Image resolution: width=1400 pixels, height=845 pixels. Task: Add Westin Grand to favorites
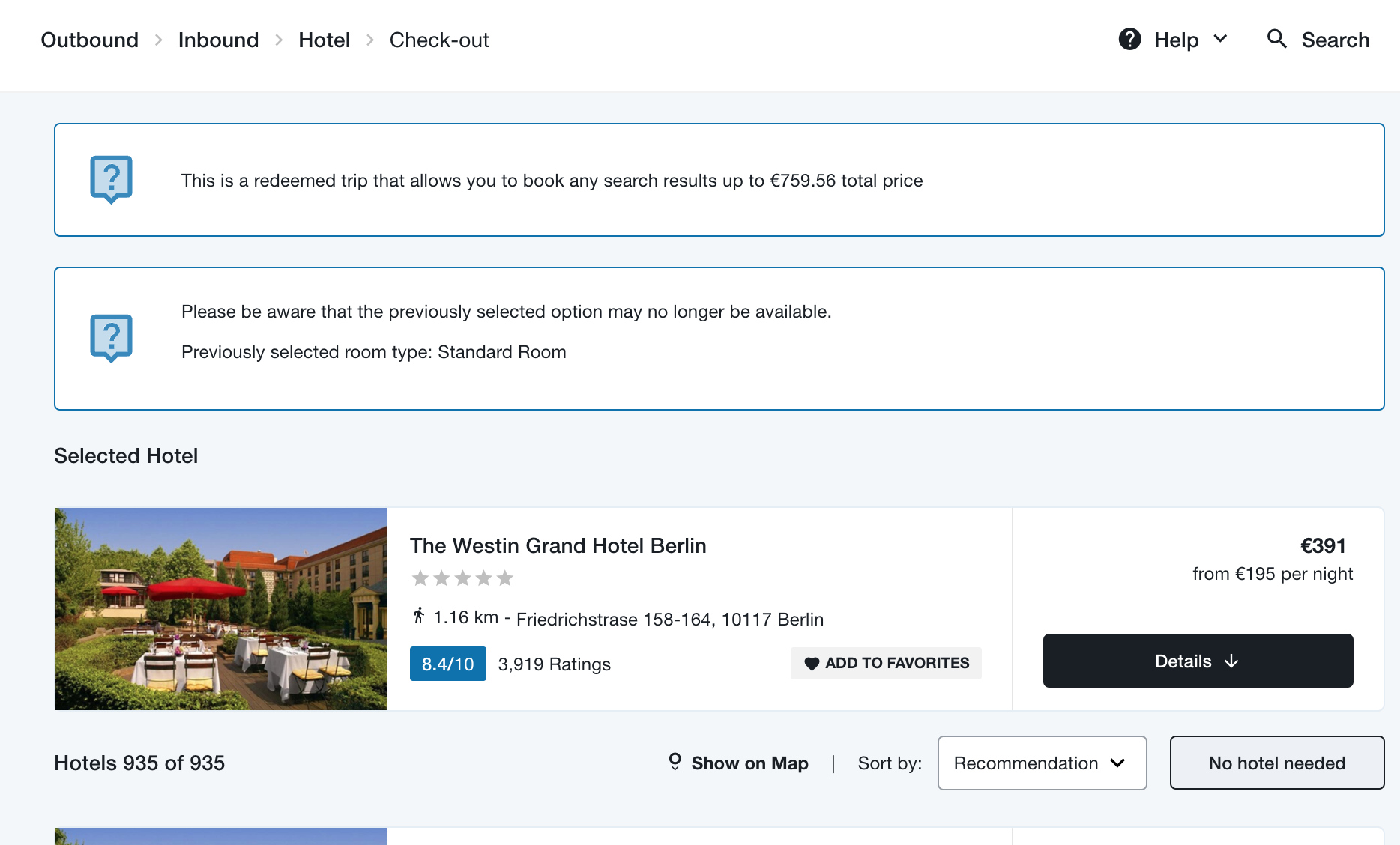[x=886, y=663]
